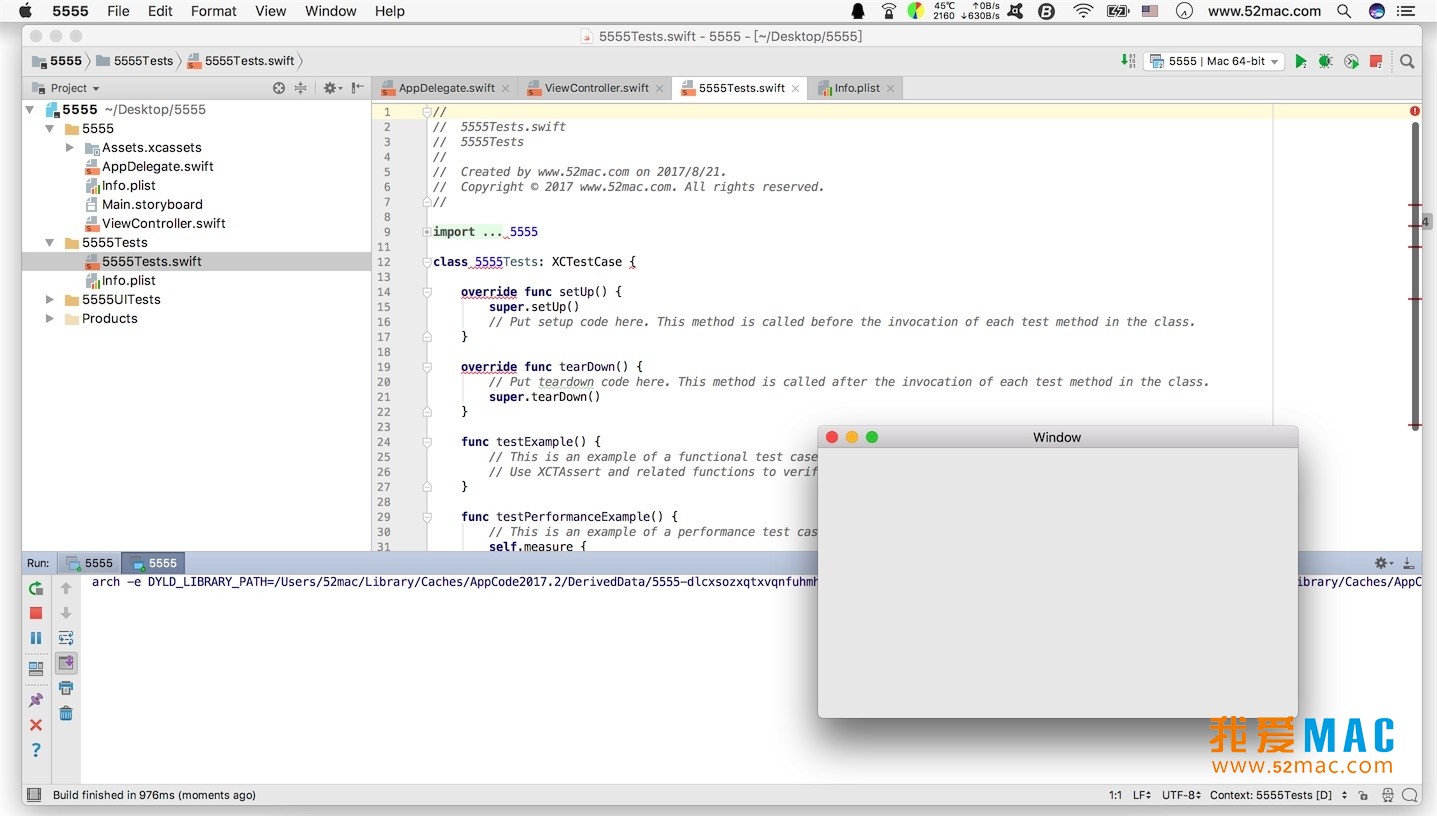Toggle soft wraps in the console
The width and height of the screenshot is (1437, 816).
tap(66, 638)
